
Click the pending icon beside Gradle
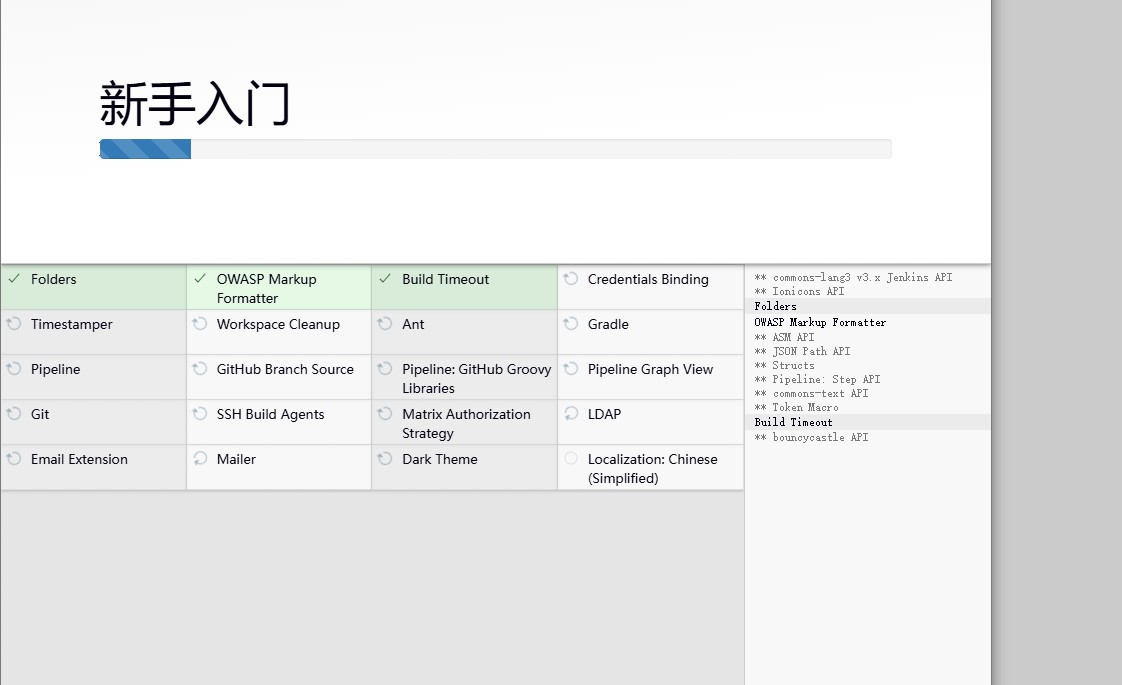point(571,324)
